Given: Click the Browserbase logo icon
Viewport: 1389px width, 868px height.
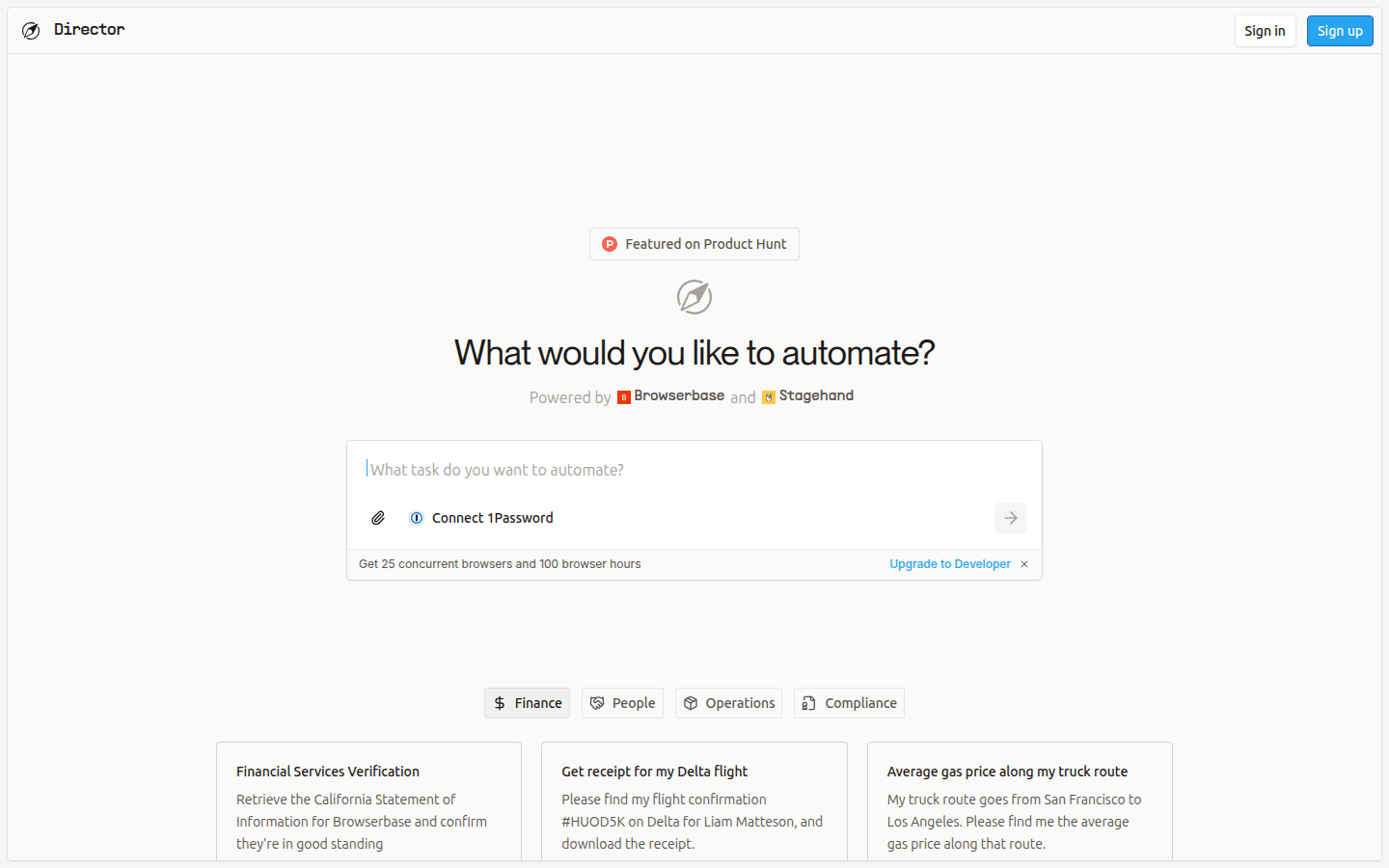Looking at the screenshot, I should [624, 397].
